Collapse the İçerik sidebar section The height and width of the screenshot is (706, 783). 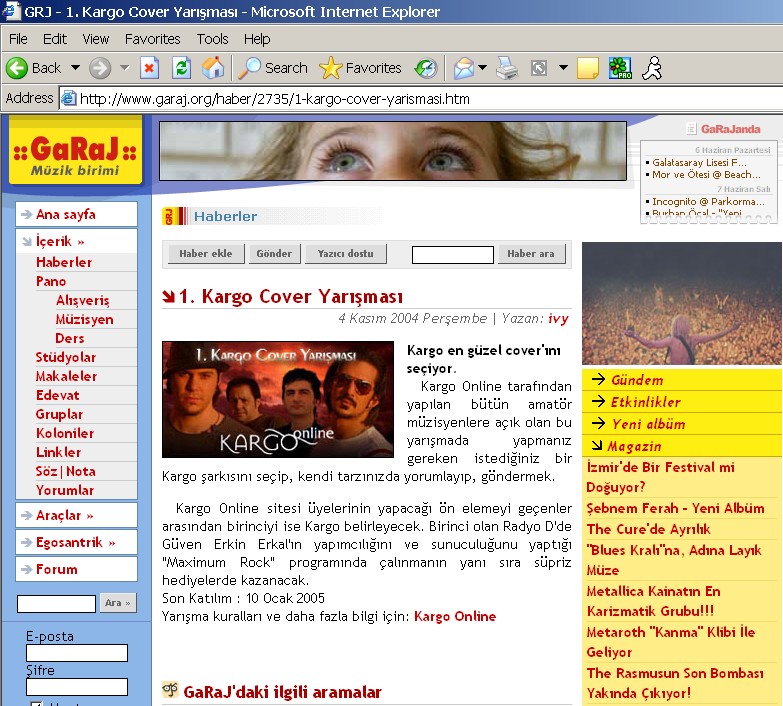(x=76, y=241)
